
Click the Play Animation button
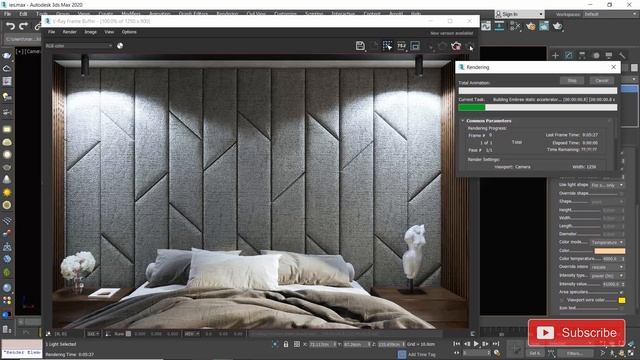pyautogui.click(x=476, y=344)
